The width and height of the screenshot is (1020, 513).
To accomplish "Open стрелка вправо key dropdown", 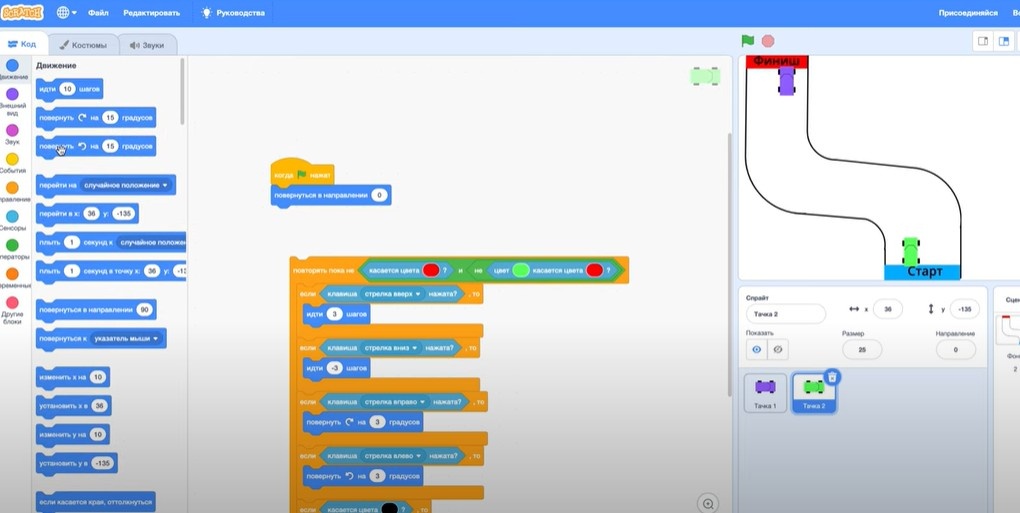I will (394, 402).
